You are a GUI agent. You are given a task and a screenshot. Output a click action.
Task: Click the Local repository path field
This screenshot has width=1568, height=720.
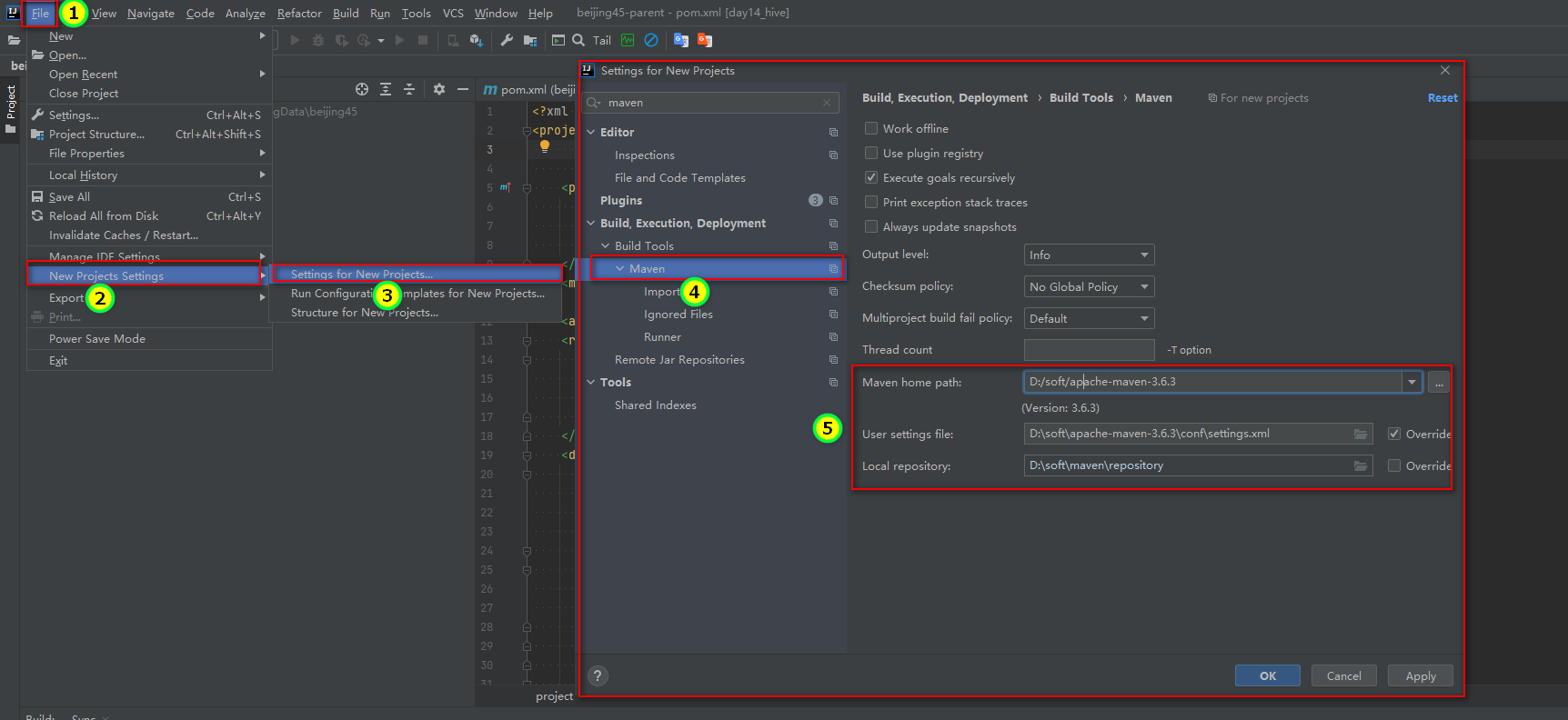coord(1198,465)
